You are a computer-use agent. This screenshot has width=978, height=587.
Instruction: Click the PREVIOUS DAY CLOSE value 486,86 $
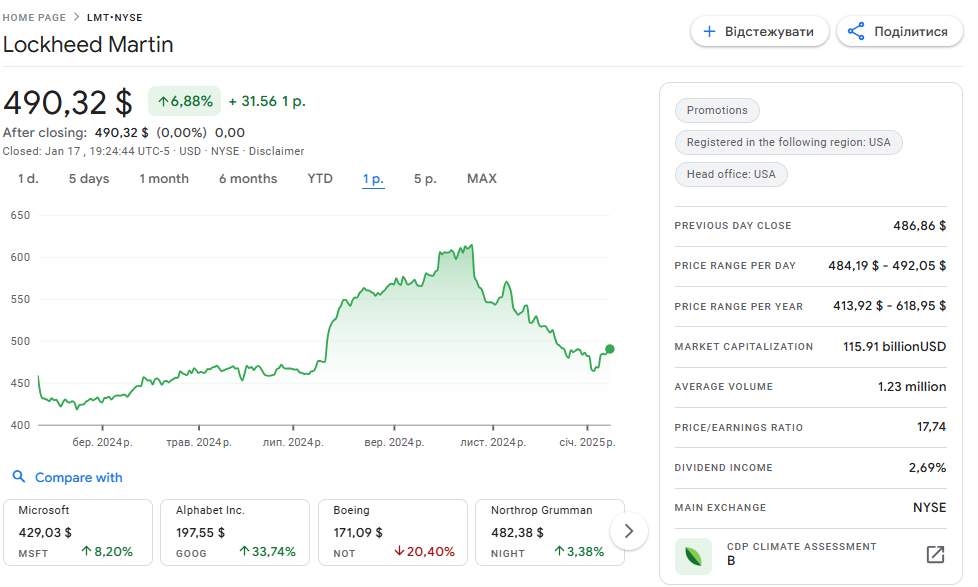[x=919, y=226]
